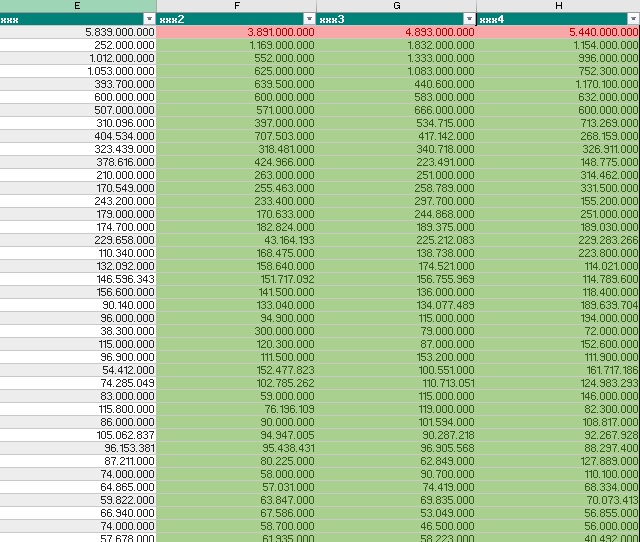Image resolution: width=640 pixels, height=542 pixels.
Task: Select cell with value 170.549.000
Action: tap(78, 189)
